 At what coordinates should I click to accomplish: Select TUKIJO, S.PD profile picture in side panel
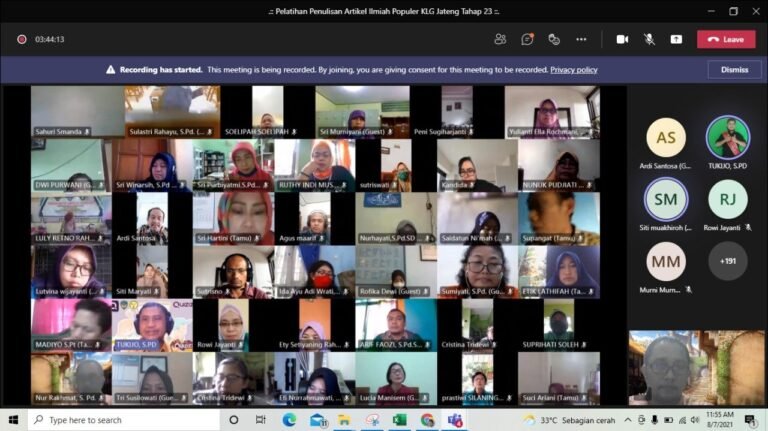(x=727, y=138)
